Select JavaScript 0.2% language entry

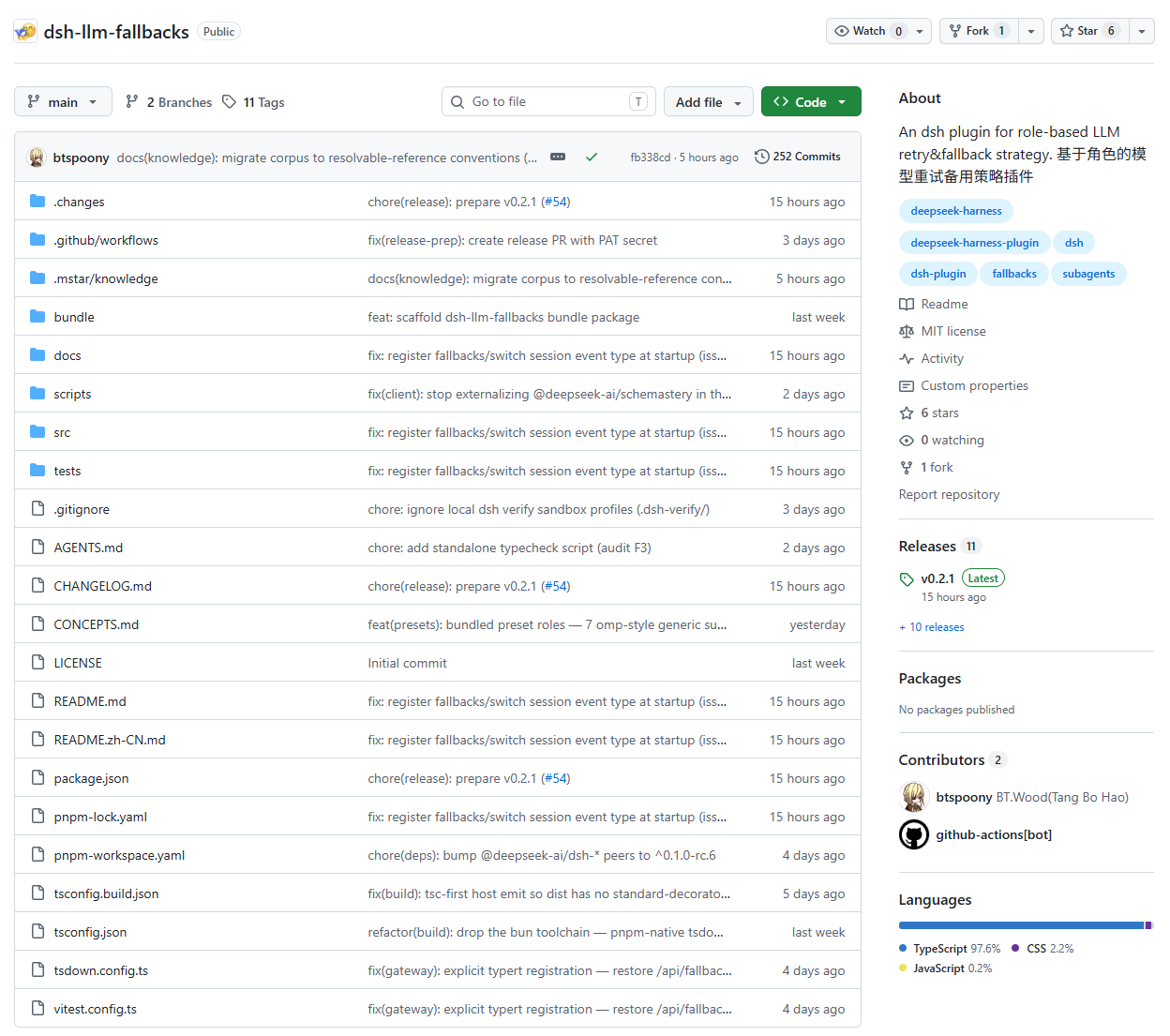946,968
